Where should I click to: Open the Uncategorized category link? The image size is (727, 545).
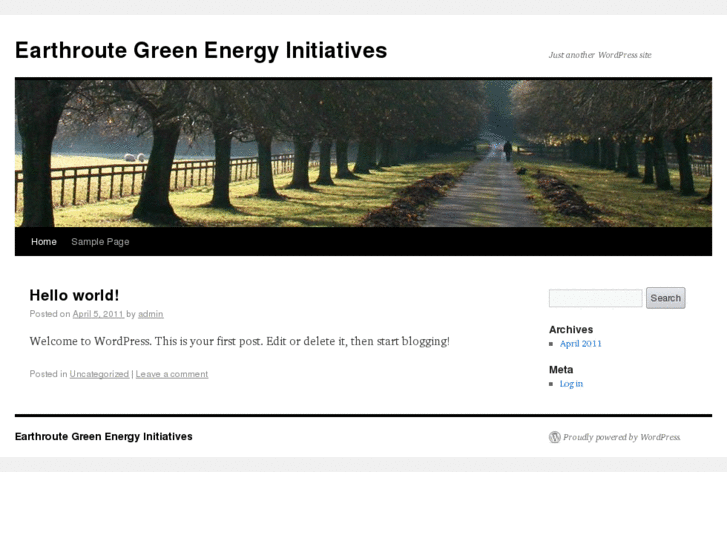[99, 374]
